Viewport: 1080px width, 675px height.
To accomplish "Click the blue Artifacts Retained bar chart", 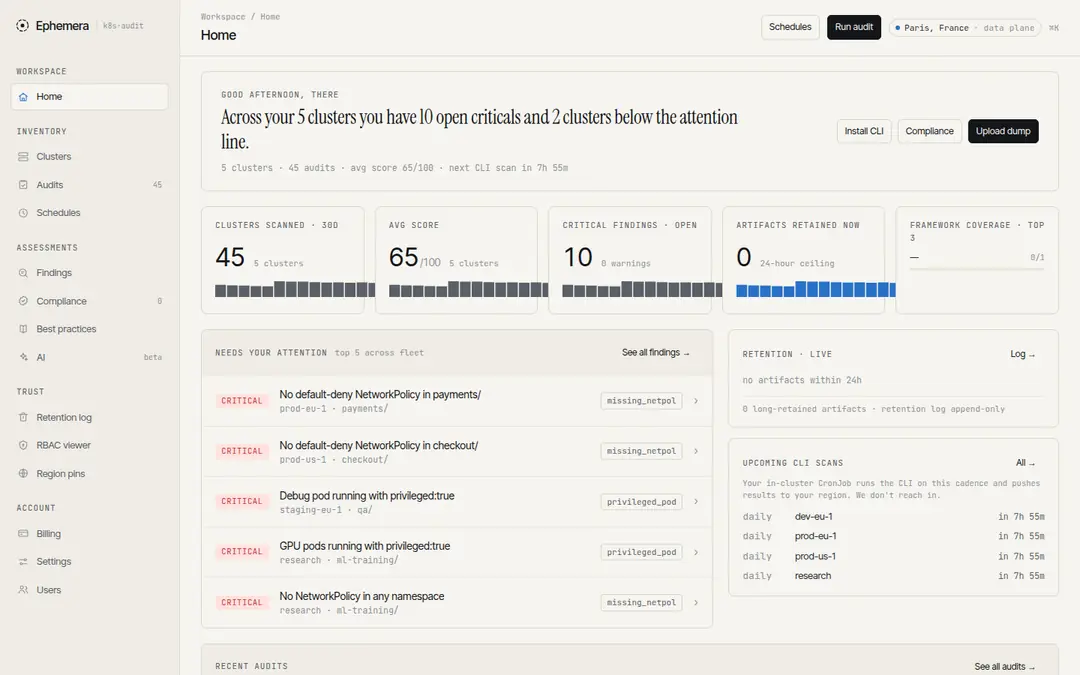I will coord(816,289).
